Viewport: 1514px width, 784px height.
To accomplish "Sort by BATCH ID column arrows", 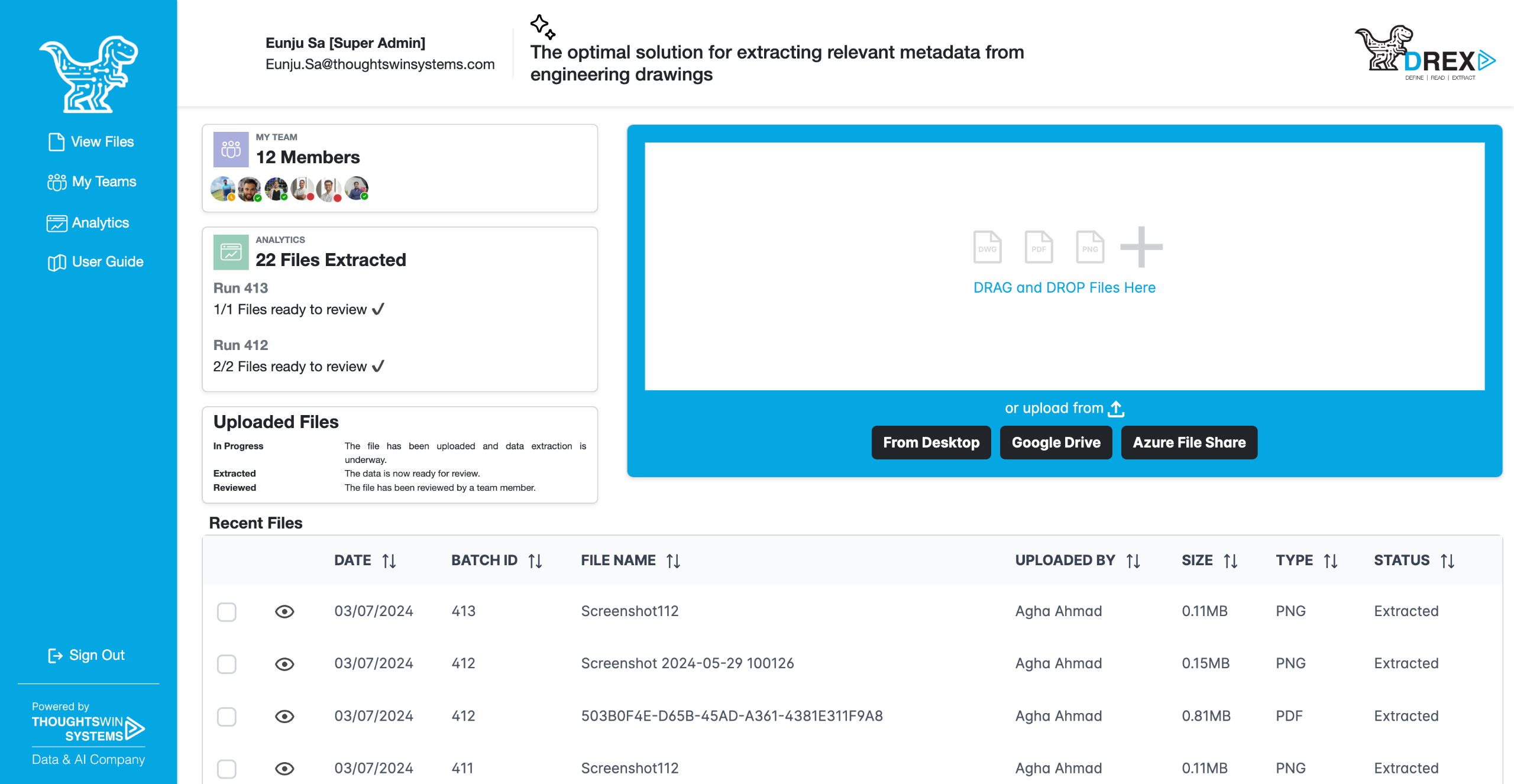I will pos(535,561).
